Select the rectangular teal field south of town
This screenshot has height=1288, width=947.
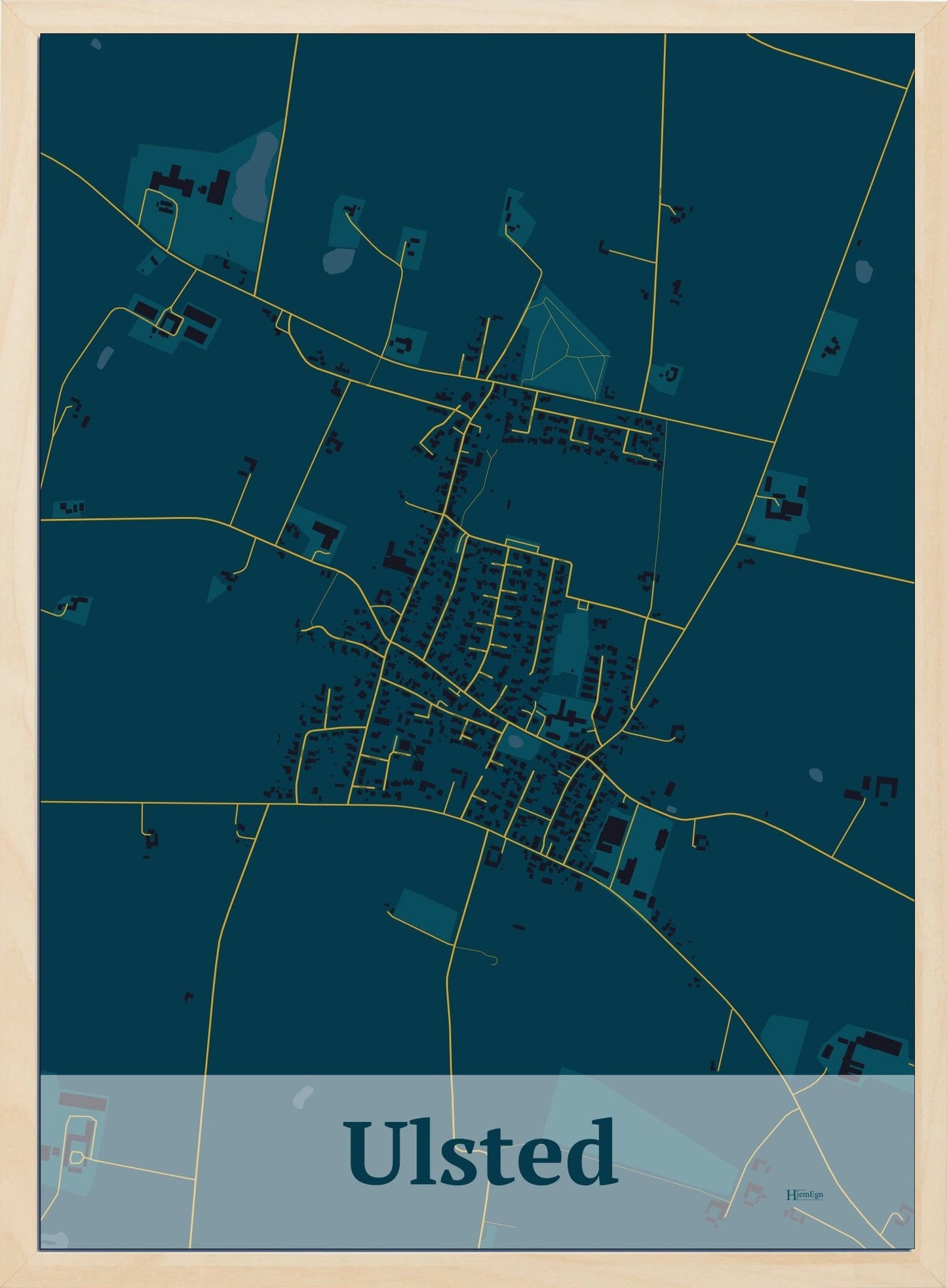click(x=427, y=913)
